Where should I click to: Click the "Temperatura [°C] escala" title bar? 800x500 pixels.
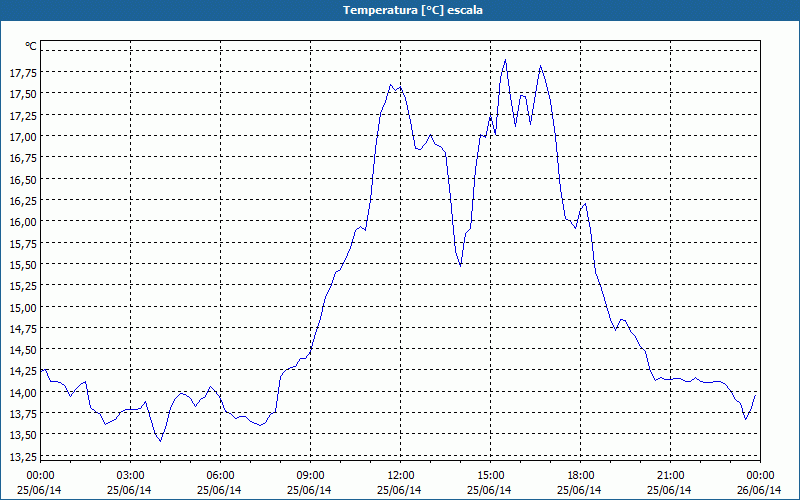tap(400, 10)
